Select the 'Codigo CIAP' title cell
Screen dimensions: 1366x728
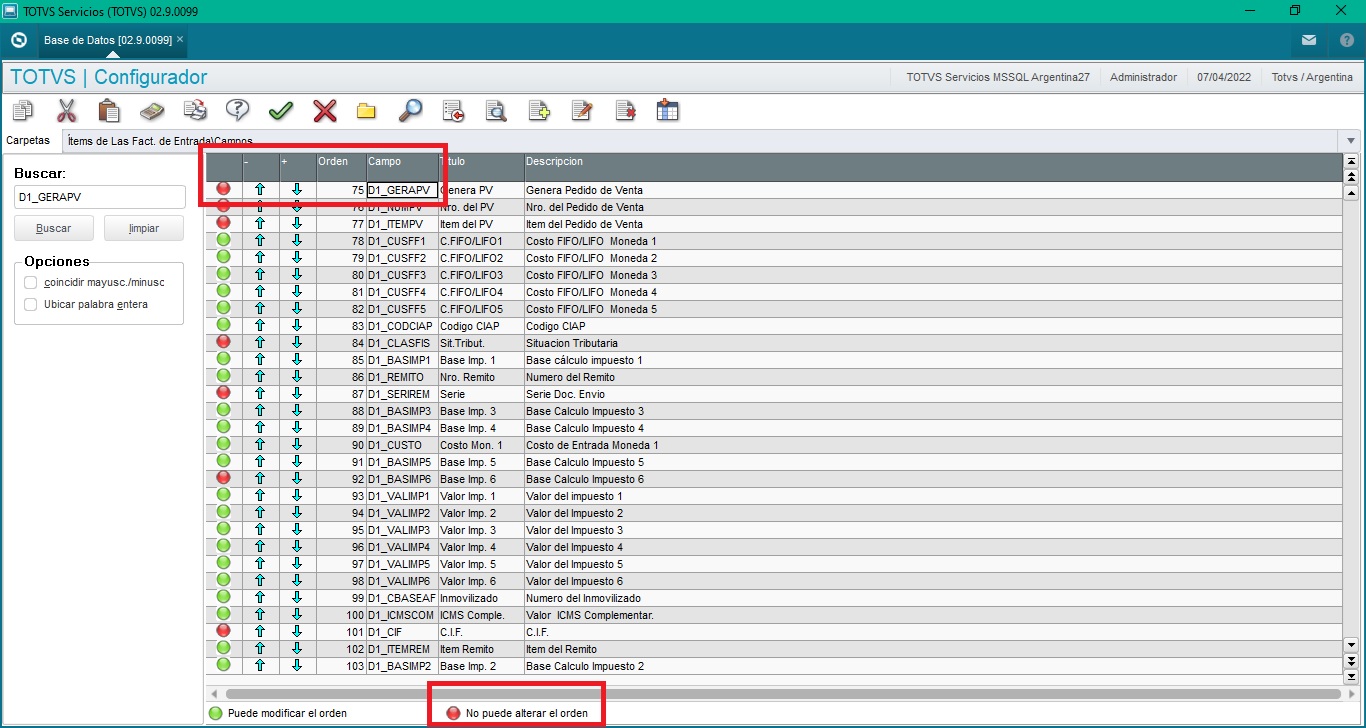coord(481,326)
